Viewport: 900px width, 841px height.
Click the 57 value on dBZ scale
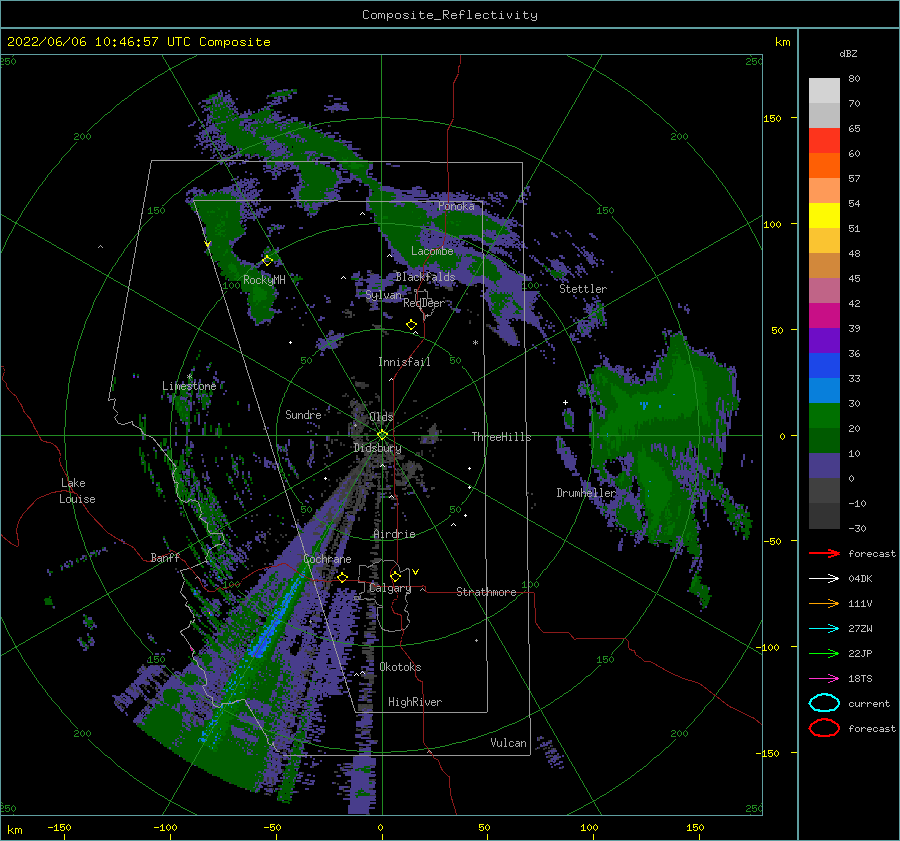tap(854, 179)
